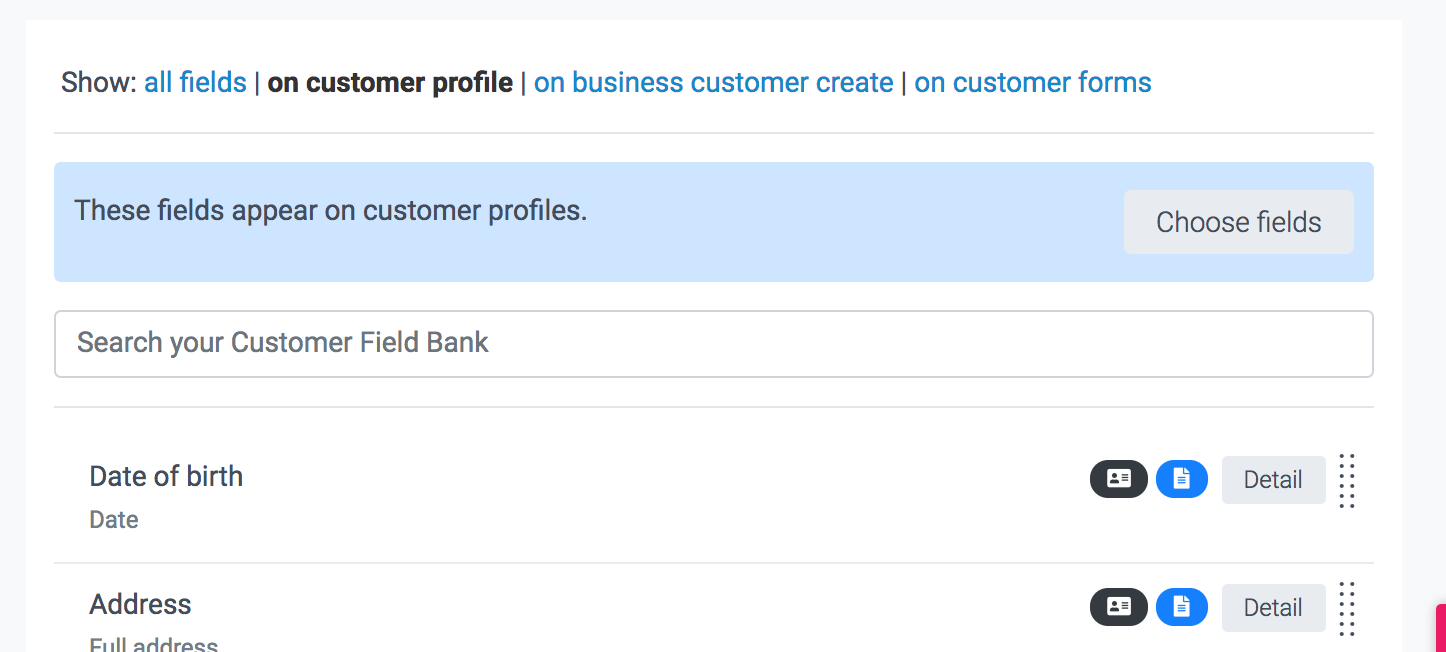Screen dimensions: 1446x652
Task: Grab the drag handle on Date of birth row
Action: point(1347,481)
